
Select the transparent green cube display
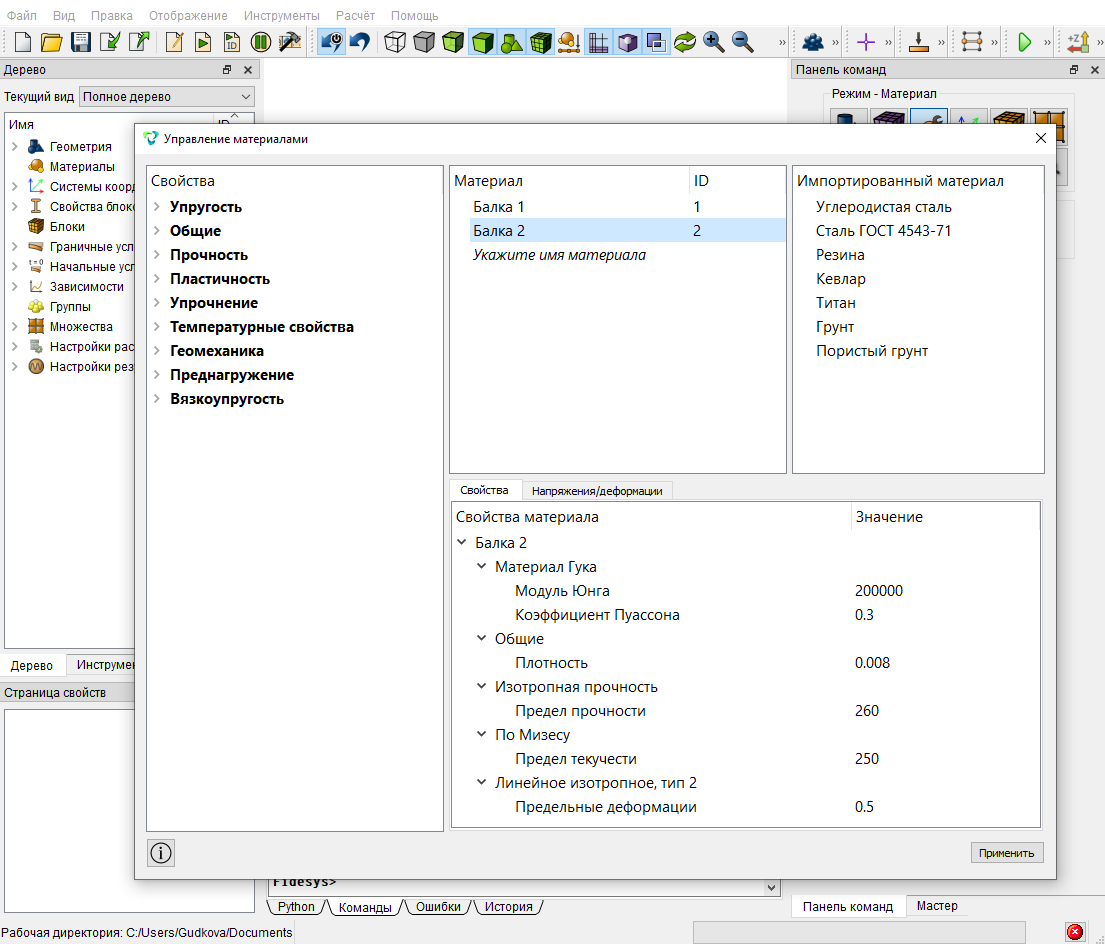pos(453,42)
